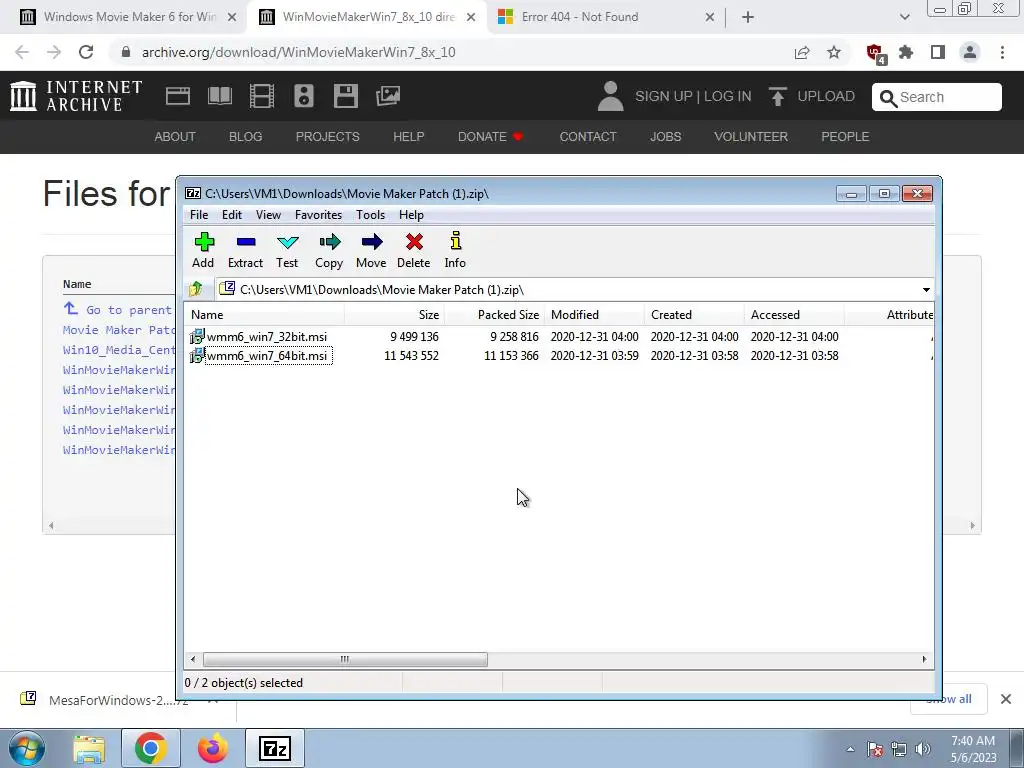This screenshot has width=1024, height=768.
Task: Select wmm6_win7_32bit.msi file
Action: pyautogui.click(x=266, y=337)
